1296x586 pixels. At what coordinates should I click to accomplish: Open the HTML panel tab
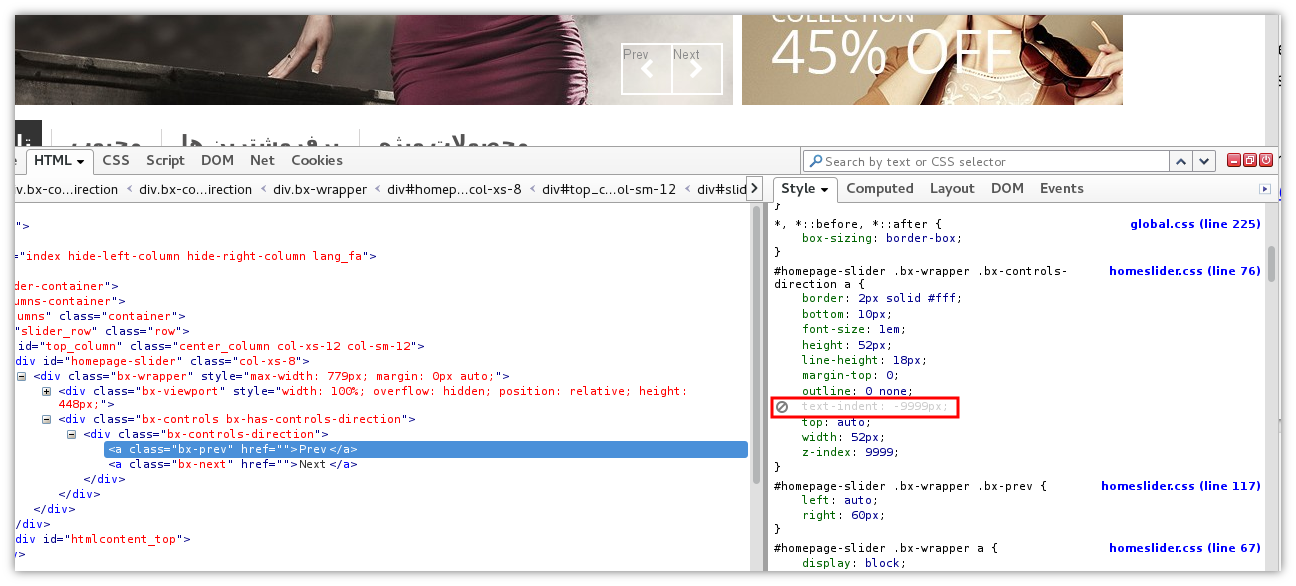point(59,160)
